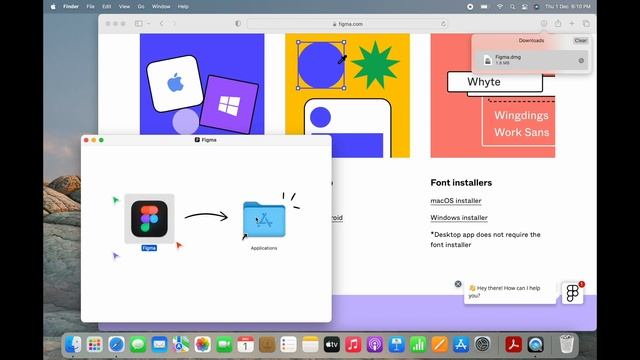Click the battery status icon
640x360 pixels.
(484, 7)
